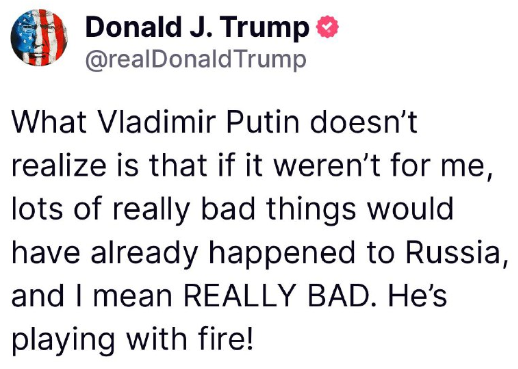This screenshot has height=369, width=518.
Task: Open the Donald J. Trump display name
Action: click(197, 27)
